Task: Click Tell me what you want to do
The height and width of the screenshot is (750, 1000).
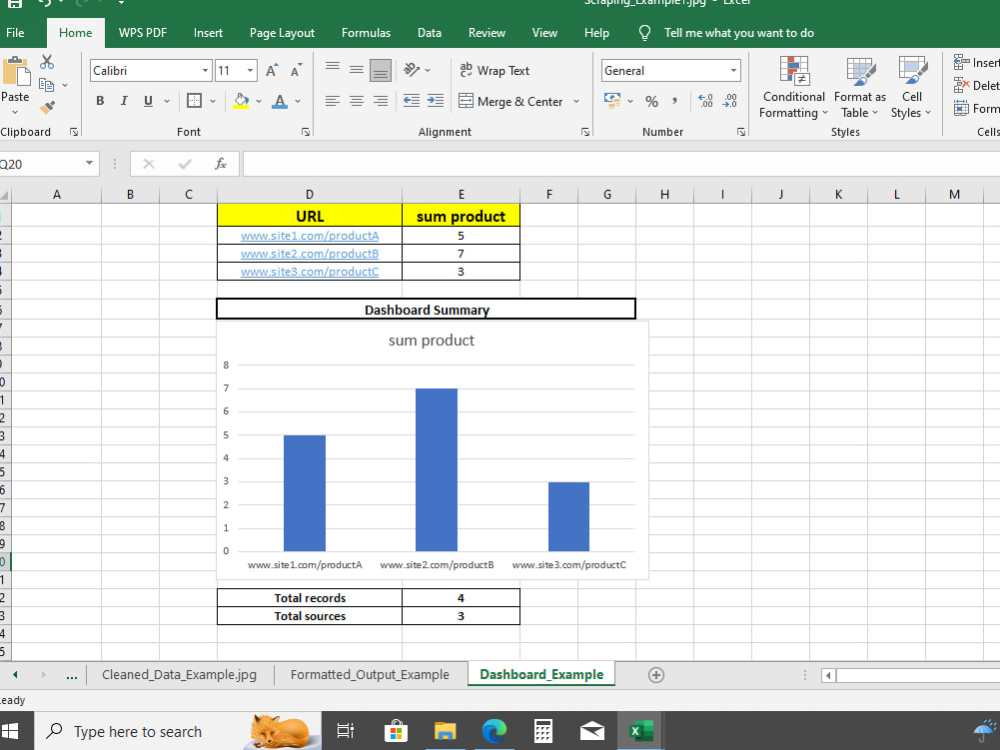Action: [x=739, y=33]
